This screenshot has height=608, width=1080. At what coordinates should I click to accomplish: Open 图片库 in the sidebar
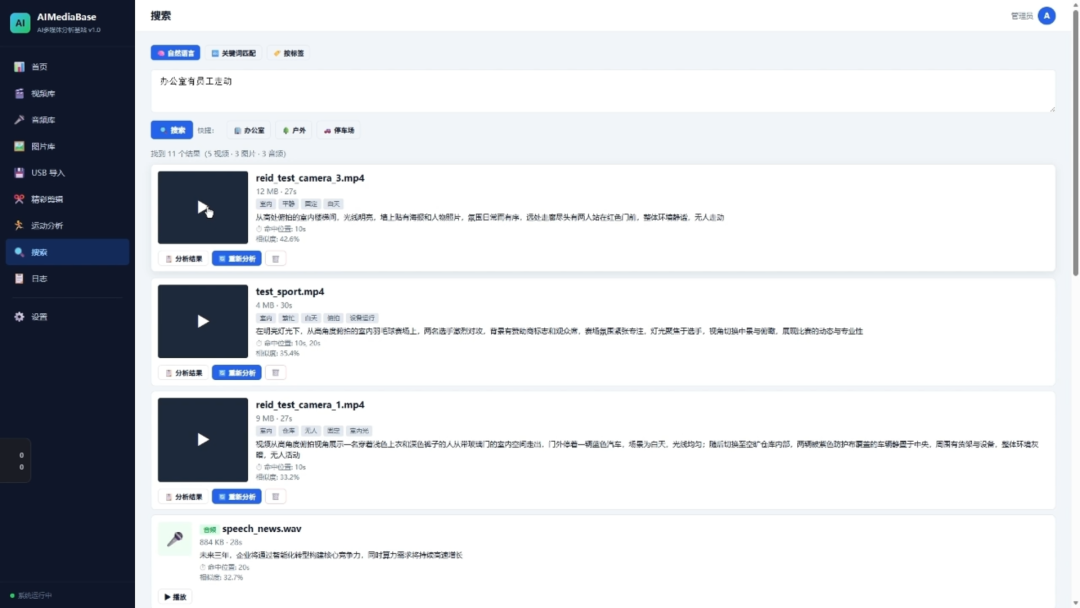[x=67, y=147]
